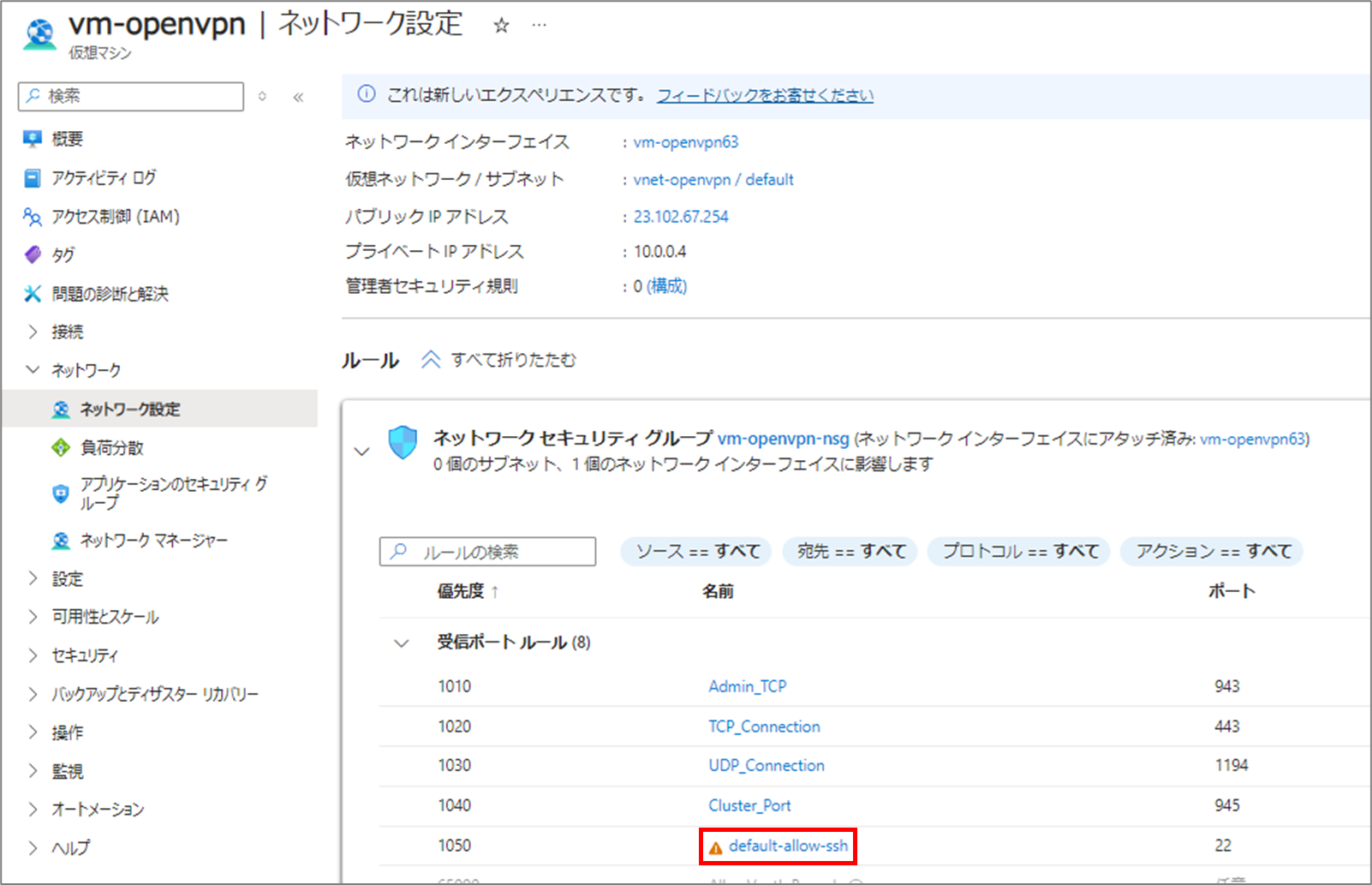Click the sidebar sort up-down arrows icon
The height and width of the screenshot is (885, 1372).
coord(262,97)
